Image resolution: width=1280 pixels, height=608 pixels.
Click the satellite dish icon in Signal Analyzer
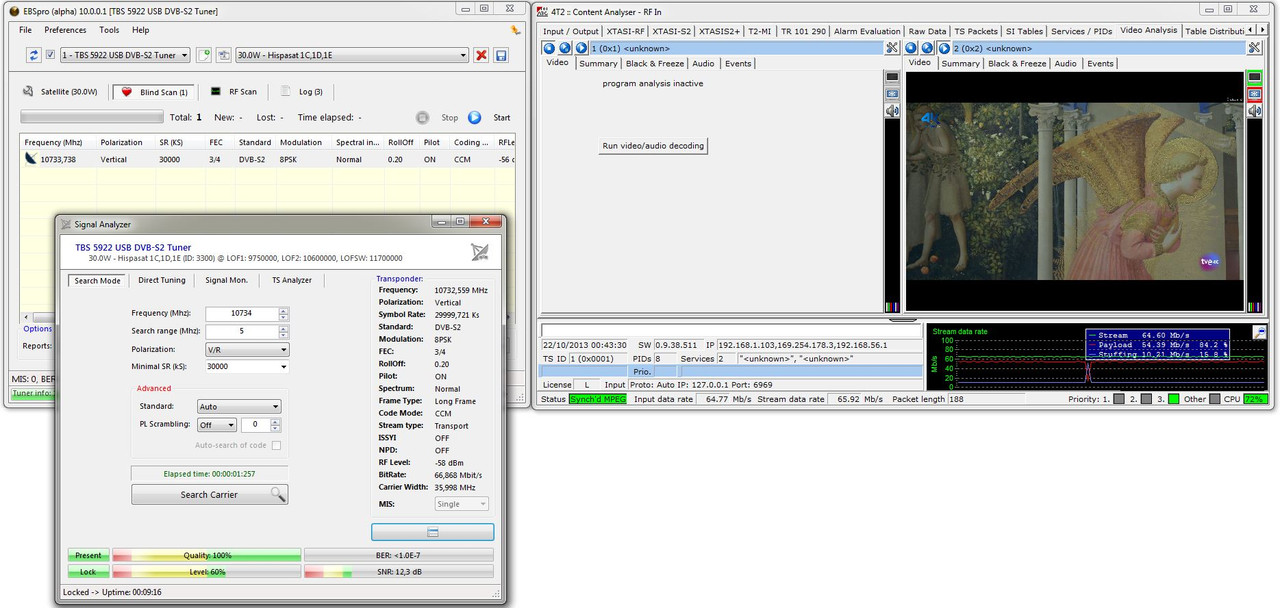[x=480, y=251]
